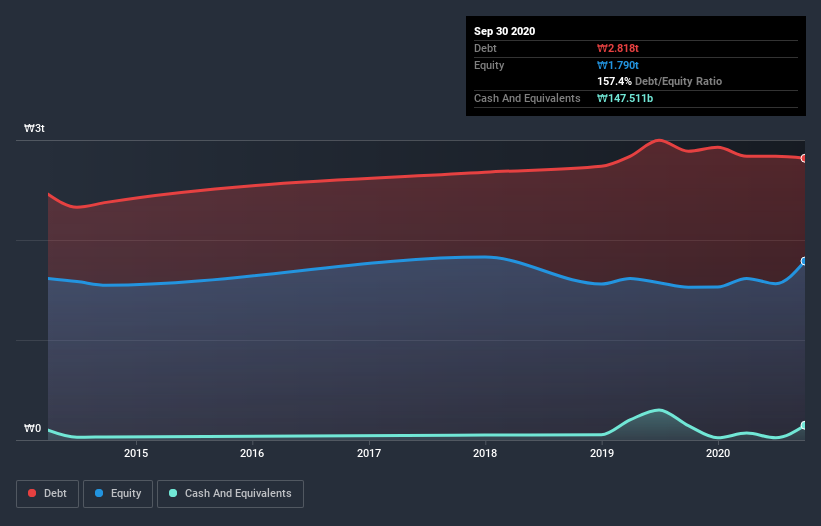Click the 2018 x-axis label
The height and width of the screenshot is (526, 821).
pyautogui.click(x=485, y=453)
